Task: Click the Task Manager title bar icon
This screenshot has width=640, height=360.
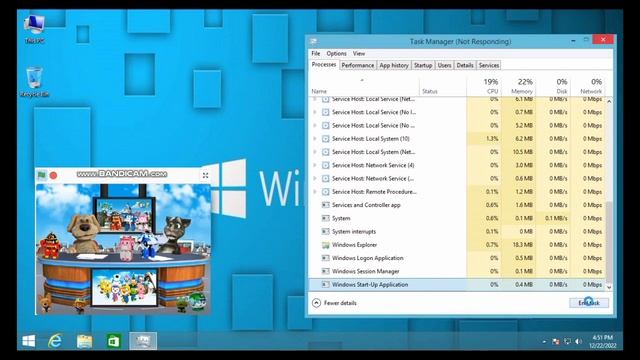Action: click(x=313, y=41)
